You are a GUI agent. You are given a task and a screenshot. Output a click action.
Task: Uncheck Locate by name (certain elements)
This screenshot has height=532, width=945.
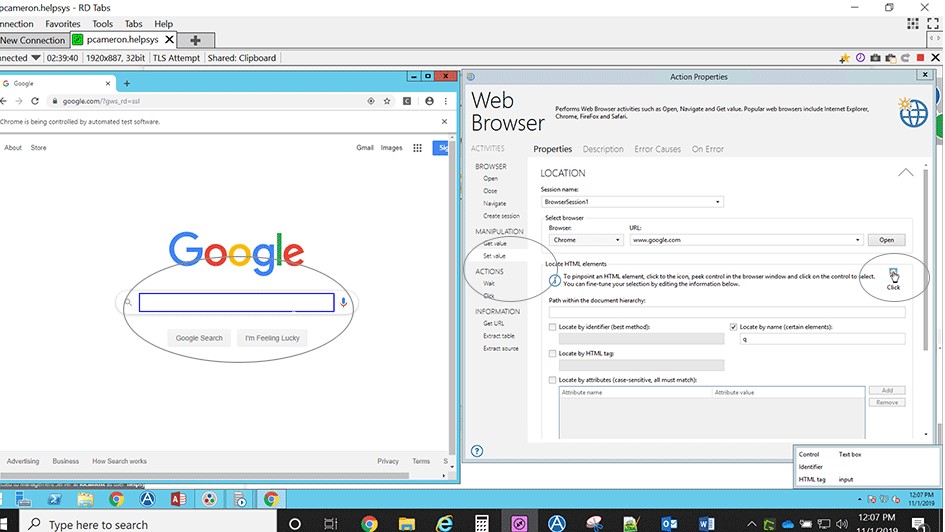733,327
